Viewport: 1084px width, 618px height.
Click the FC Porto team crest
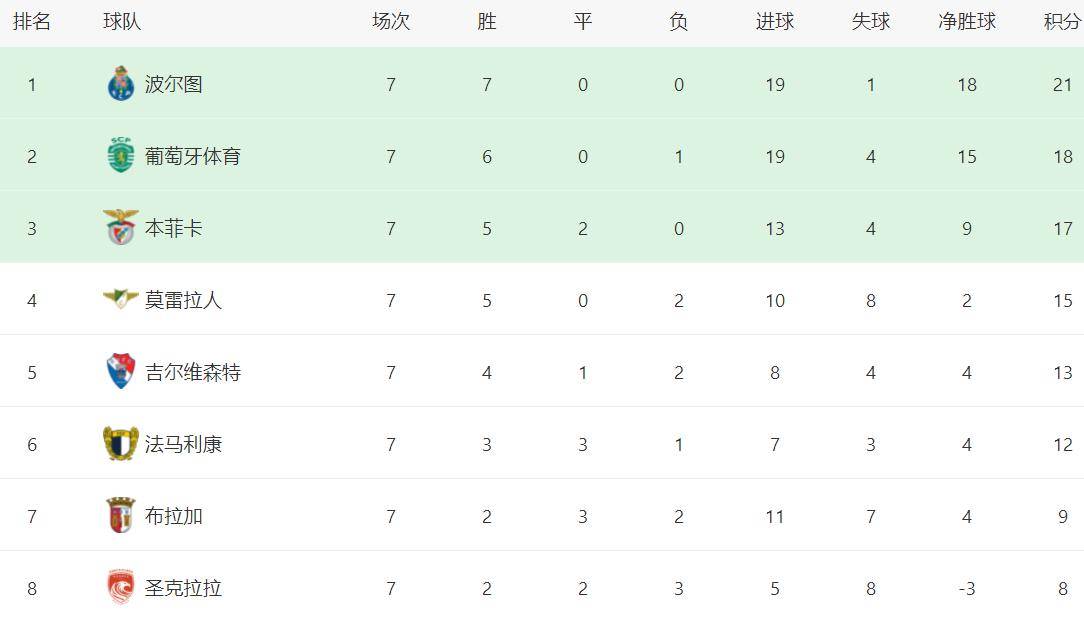click(121, 84)
